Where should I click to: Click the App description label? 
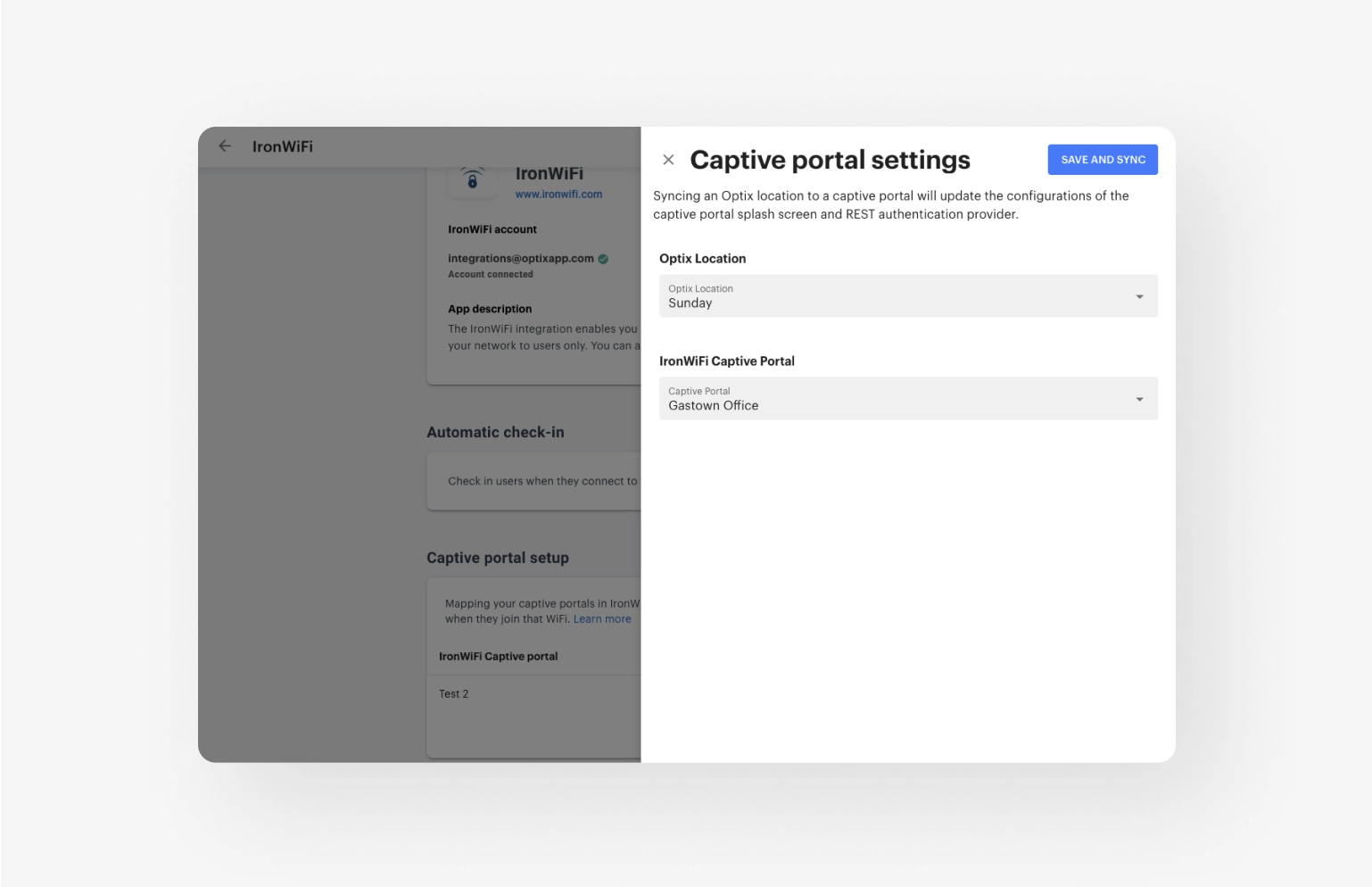click(x=490, y=310)
